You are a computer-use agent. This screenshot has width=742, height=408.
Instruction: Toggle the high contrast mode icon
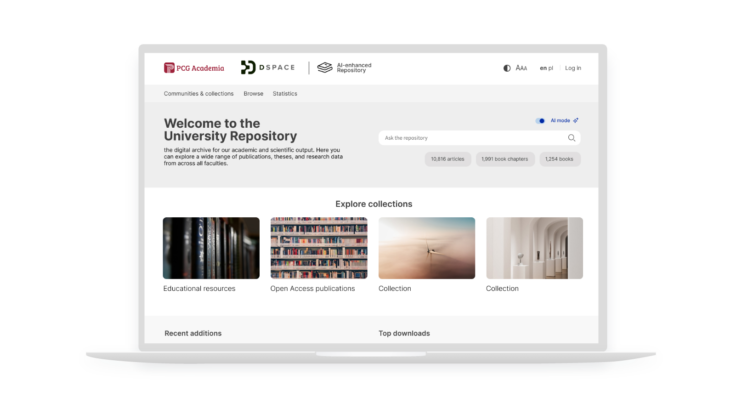click(x=507, y=68)
